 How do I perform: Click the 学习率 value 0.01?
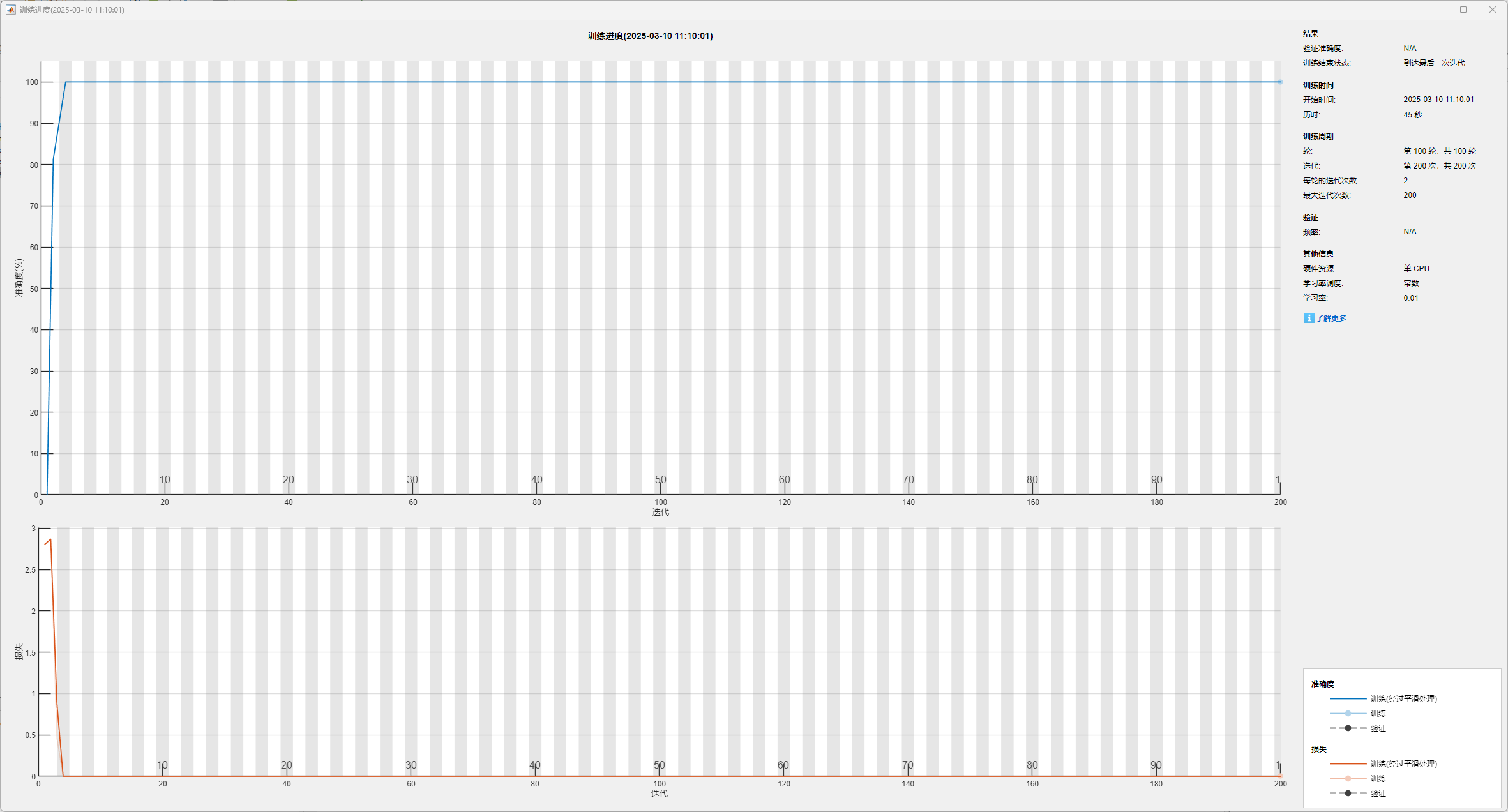[1411, 297]
